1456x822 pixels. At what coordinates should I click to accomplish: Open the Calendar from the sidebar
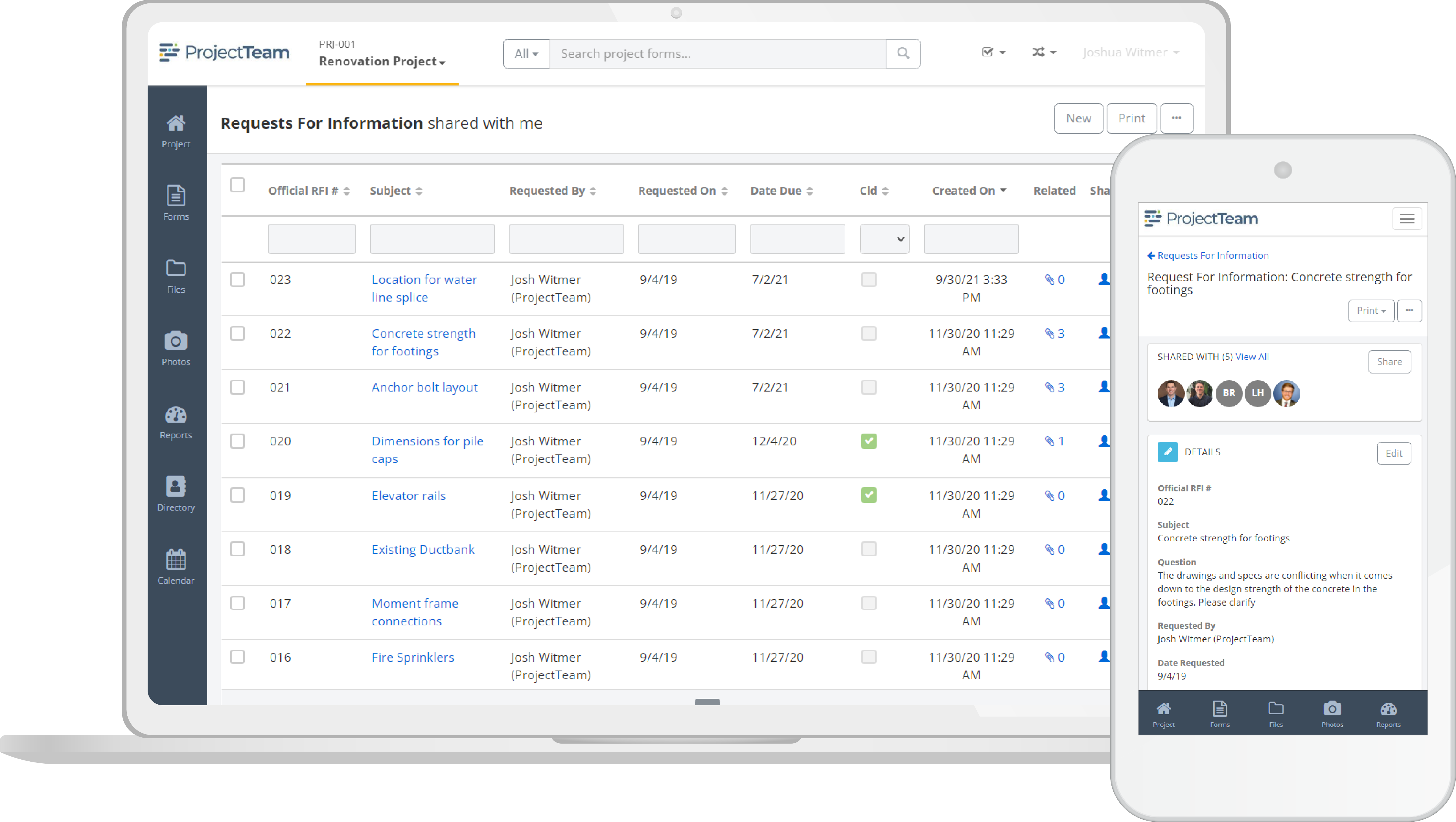(176, 566)
